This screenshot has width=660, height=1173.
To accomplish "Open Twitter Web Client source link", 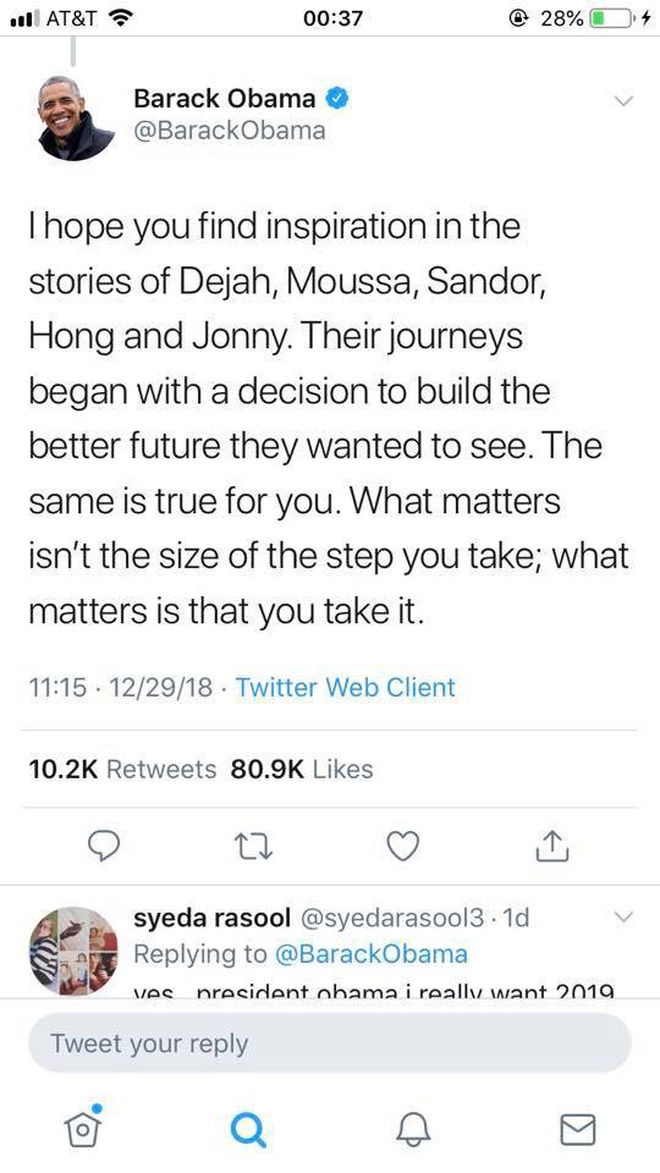I will point(345,687).
